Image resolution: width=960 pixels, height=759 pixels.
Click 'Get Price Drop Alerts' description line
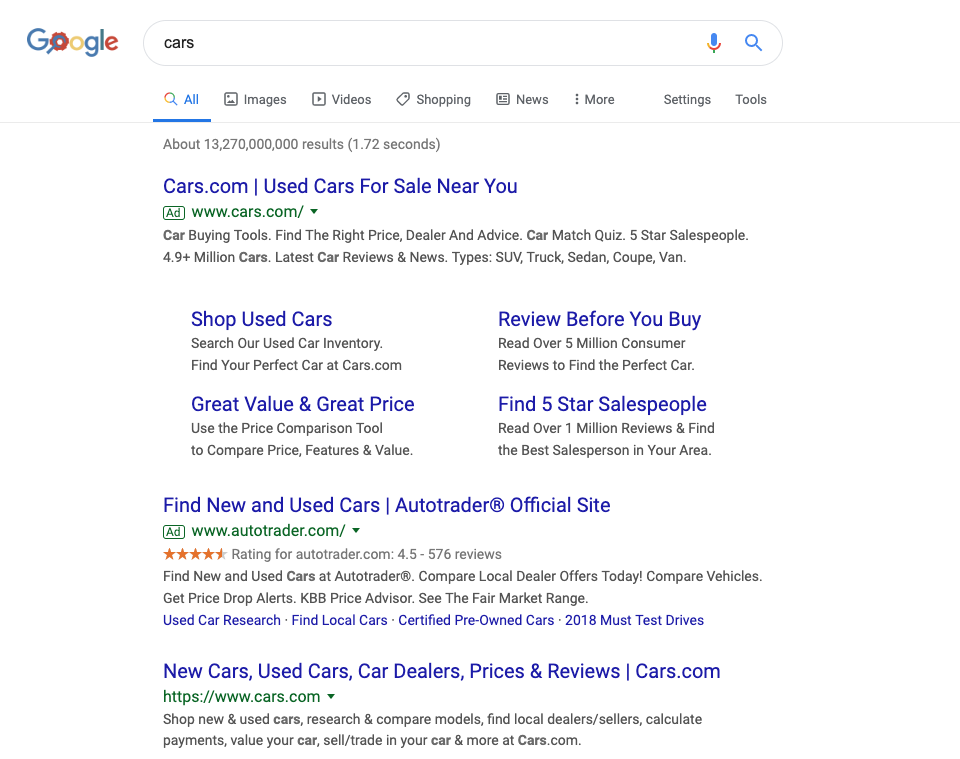point(375,598)
